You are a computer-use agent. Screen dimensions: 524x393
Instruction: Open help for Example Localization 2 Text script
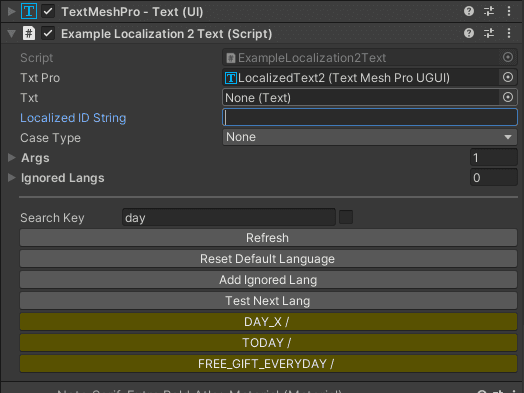tap(469, 33)
